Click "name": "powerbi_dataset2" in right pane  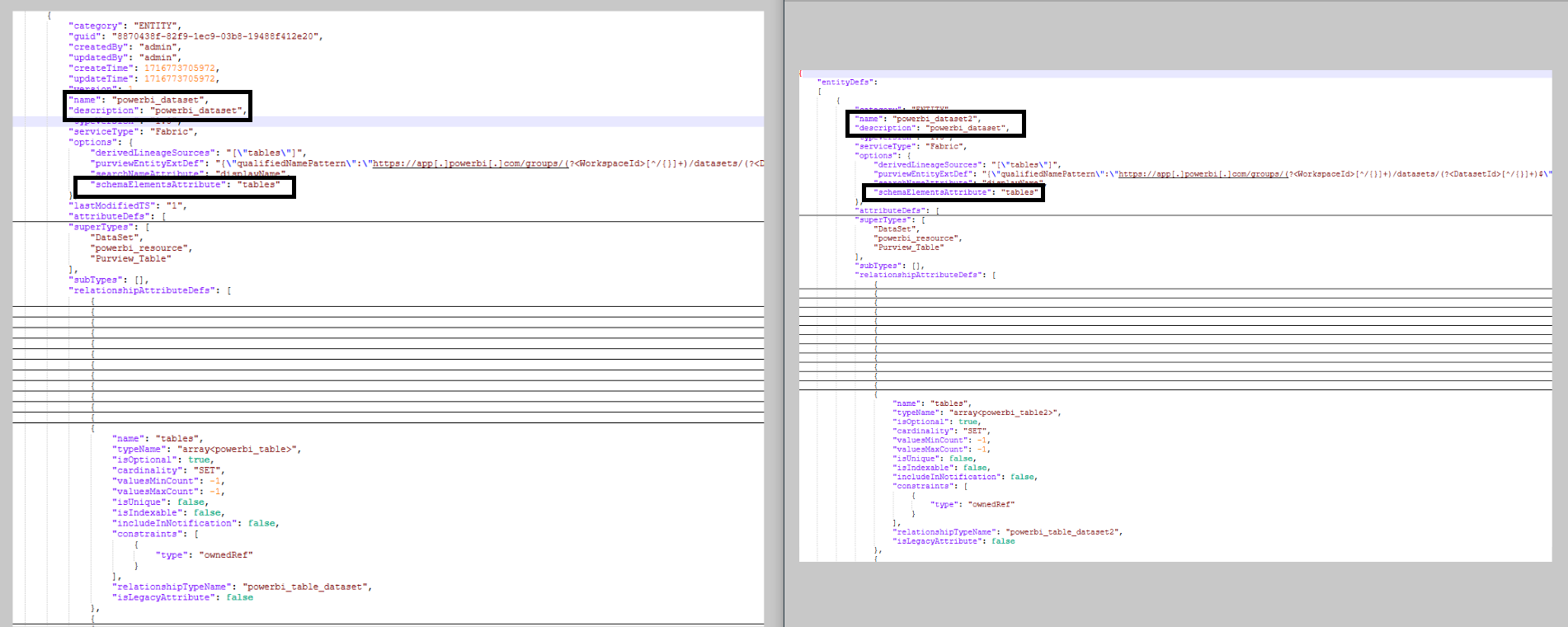pos(917,119)
